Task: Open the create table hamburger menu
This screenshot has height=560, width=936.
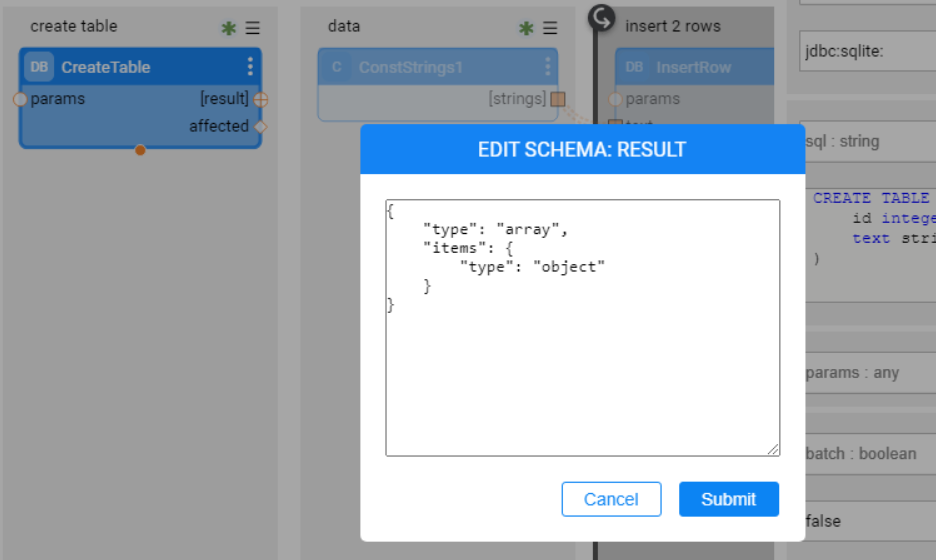Action: pos(253,28)
